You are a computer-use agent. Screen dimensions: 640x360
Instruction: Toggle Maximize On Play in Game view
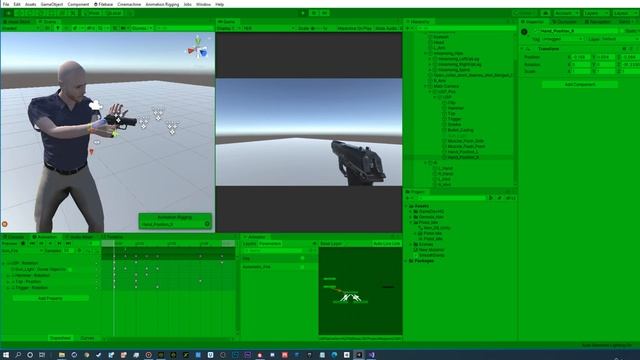354,29
